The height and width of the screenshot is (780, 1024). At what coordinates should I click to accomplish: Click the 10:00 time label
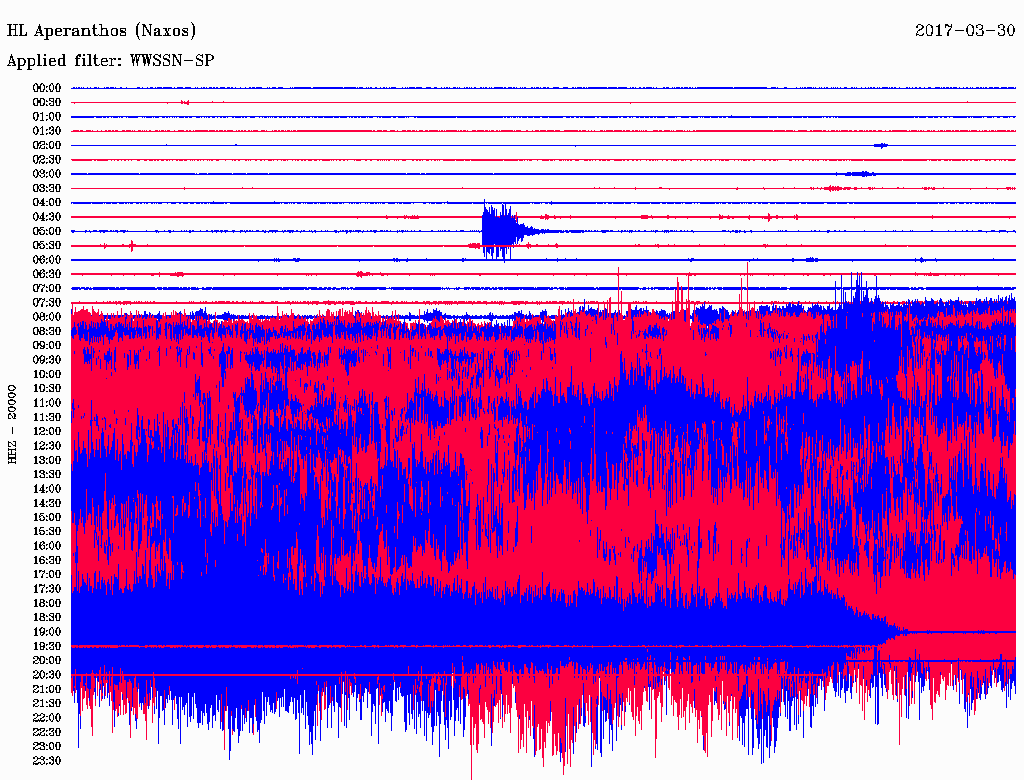pyautogui.click(x=47, y=374)
